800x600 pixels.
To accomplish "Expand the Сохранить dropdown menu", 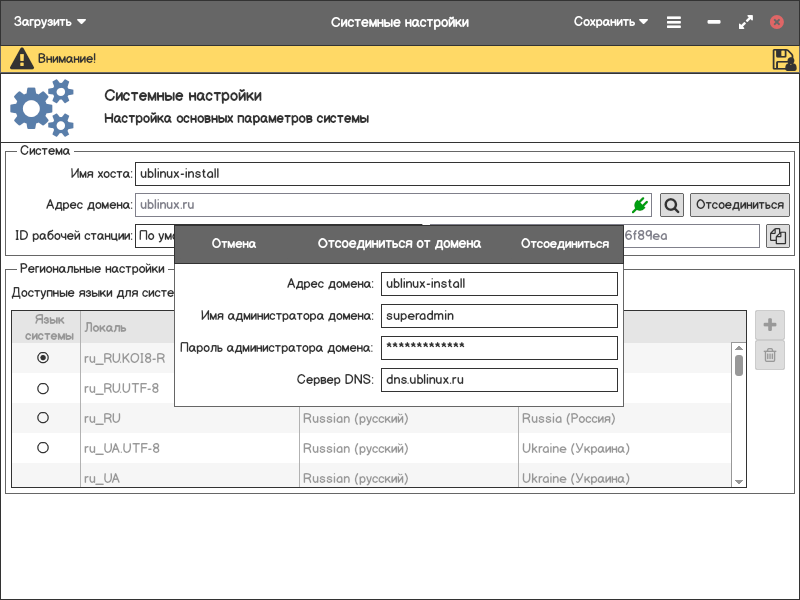I will 610,22.
